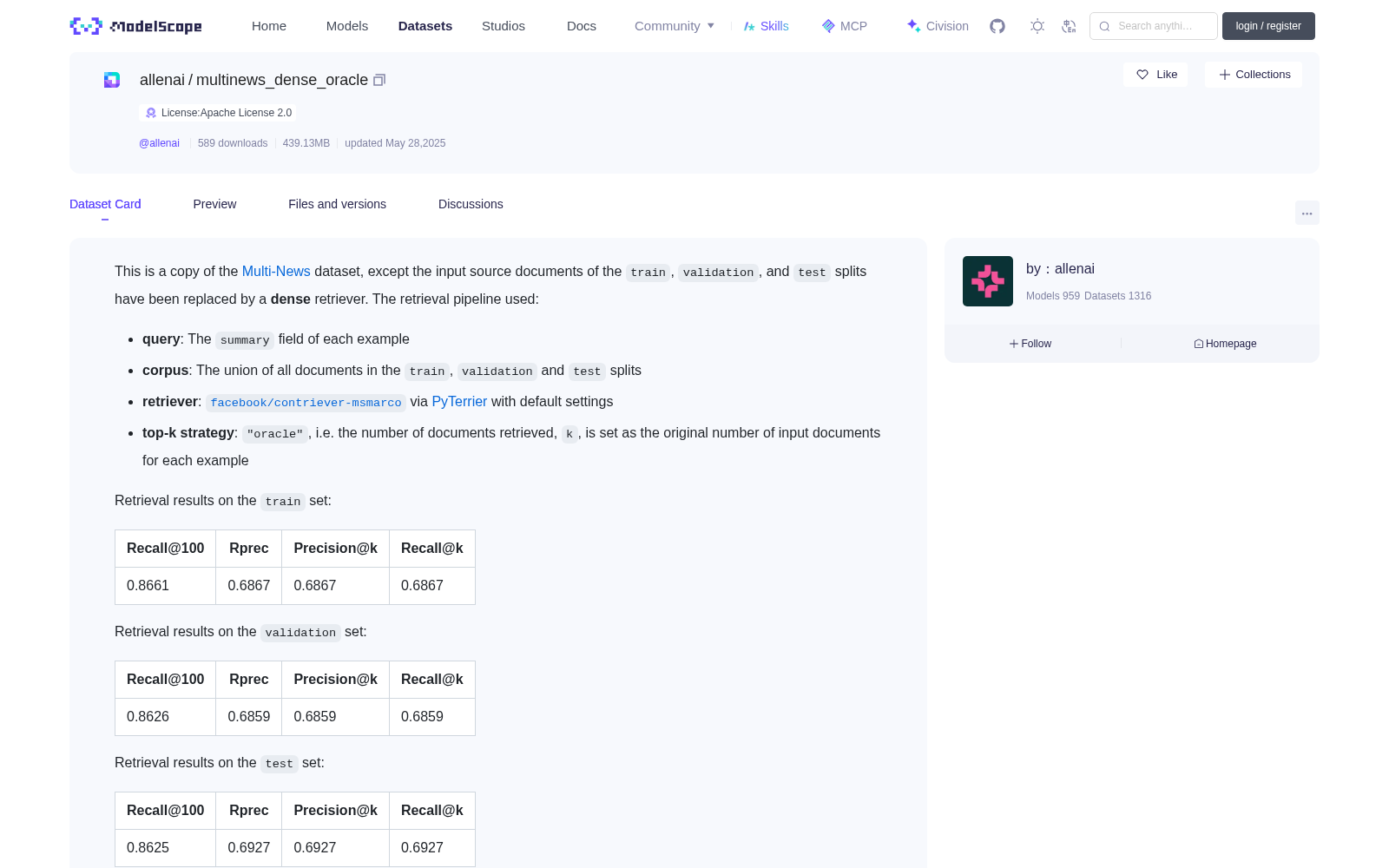Viewport: 1389px width, 868px height.
Task: Switch to the Files and versions tab
Action: click(x=337, y=204)
